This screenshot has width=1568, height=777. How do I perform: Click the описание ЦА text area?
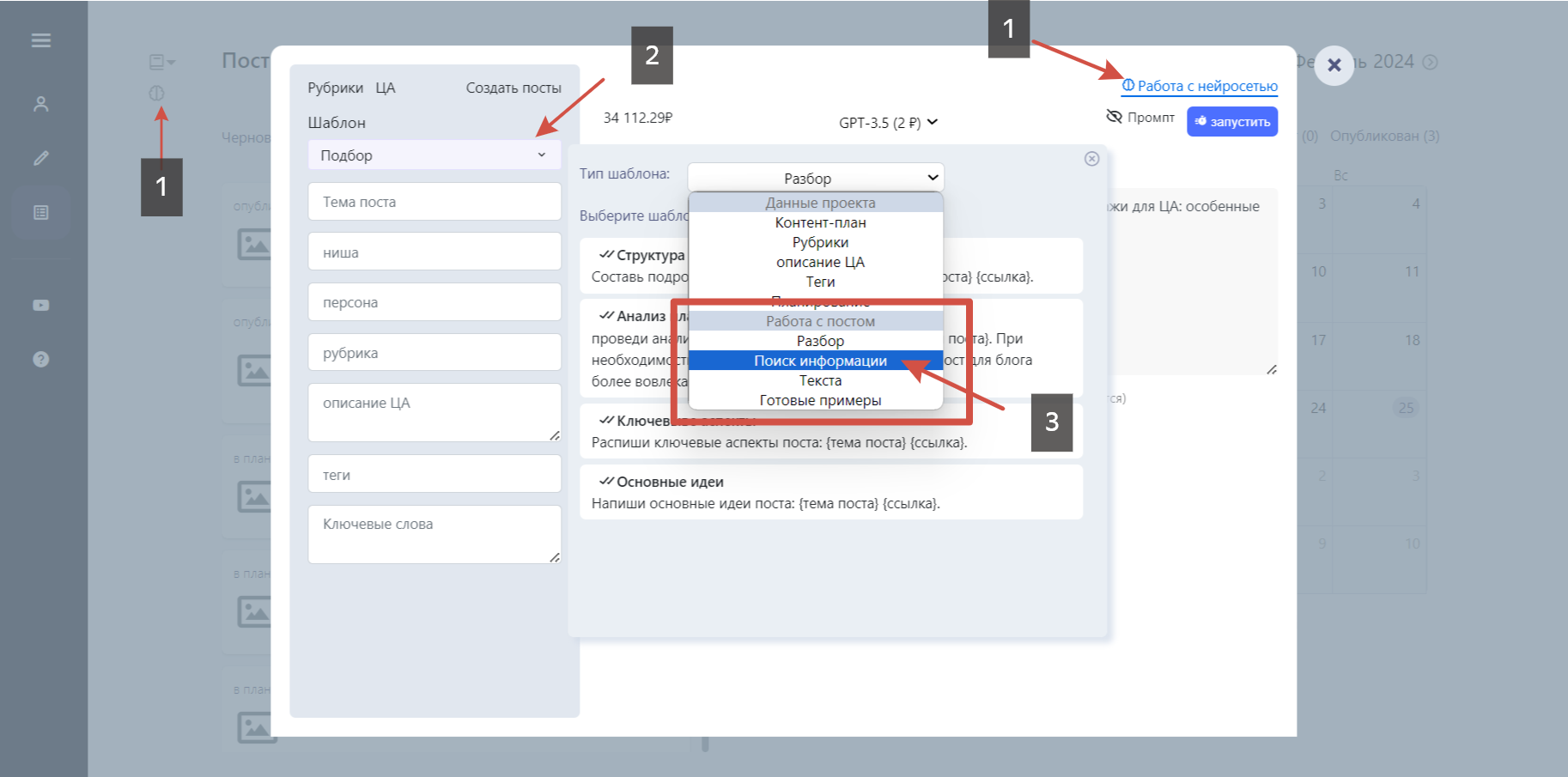click(x=435, y=413)
